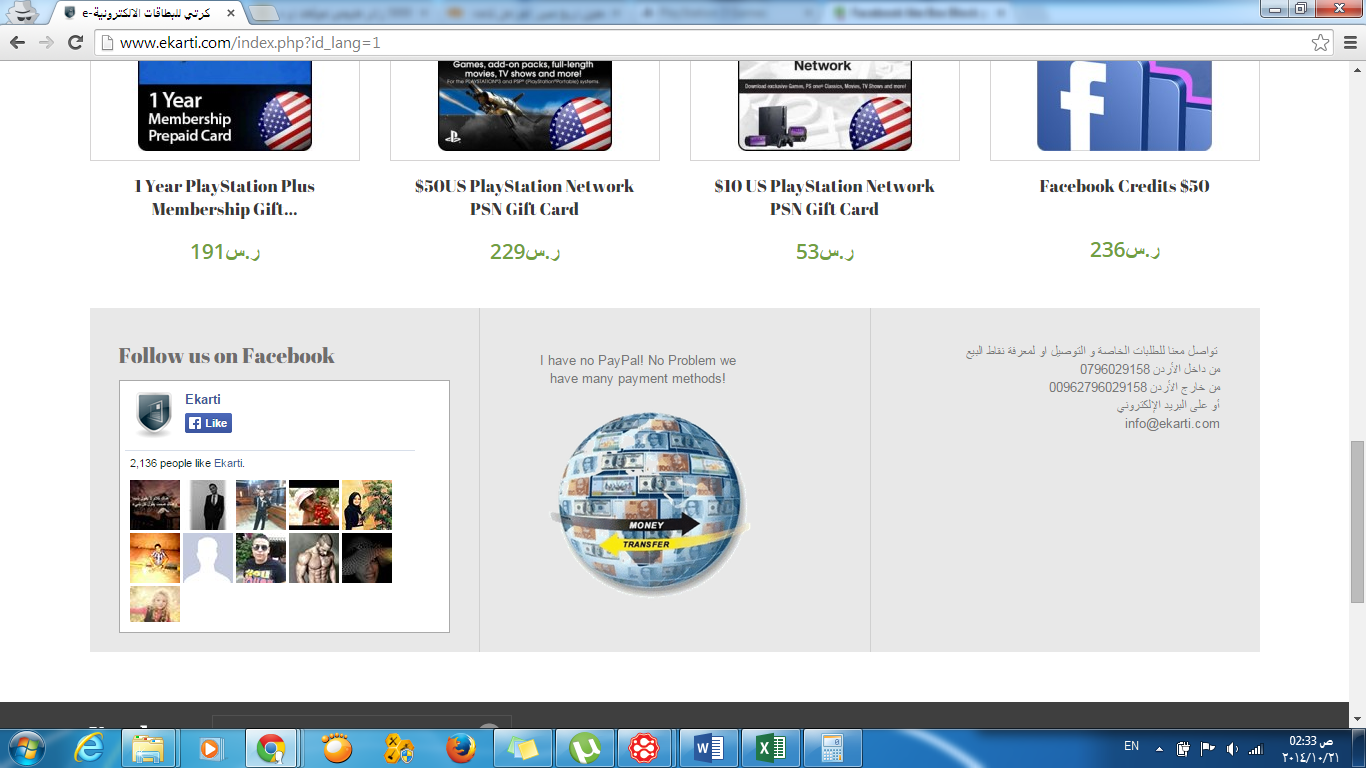Open the EN language indicator

pos(1131,747)
